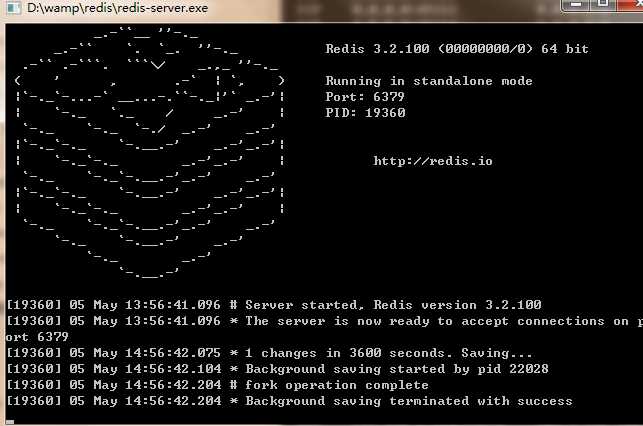Screen dimensions: 643x426
Task: Minimize the redis-server window
Action: [x=576, y=4]
